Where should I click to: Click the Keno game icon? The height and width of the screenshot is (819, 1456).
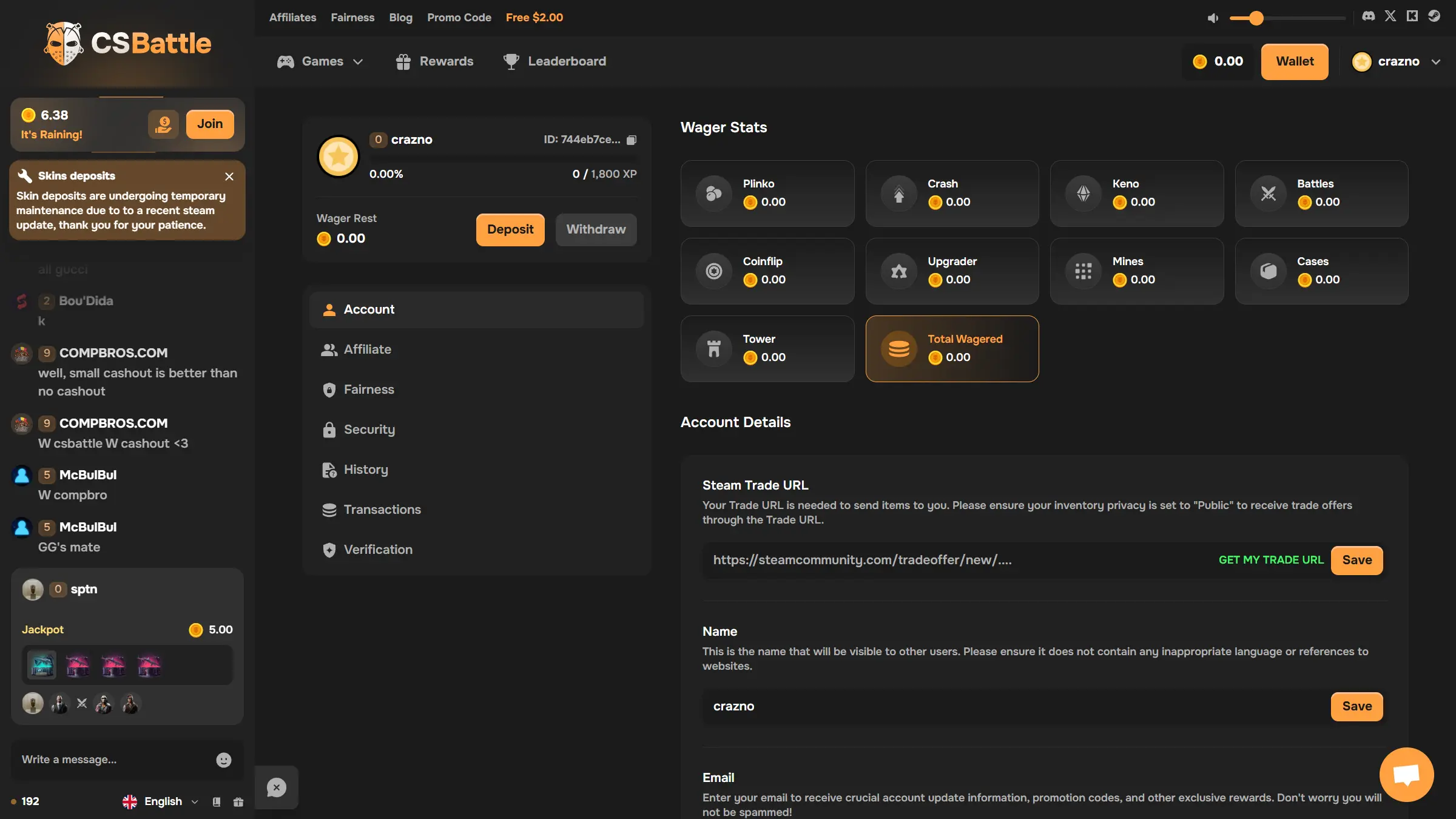(1084, 194)
